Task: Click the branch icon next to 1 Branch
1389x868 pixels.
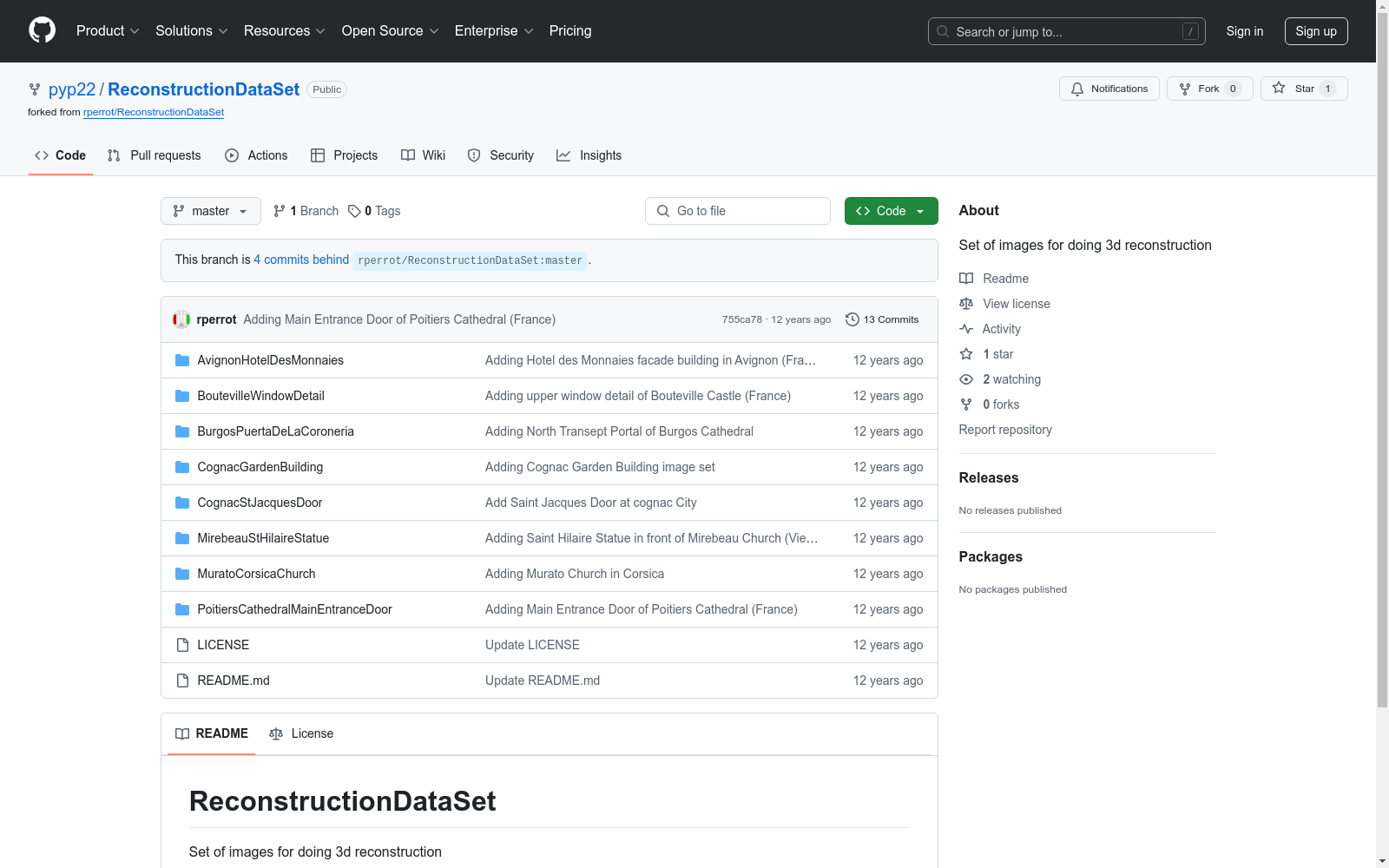Action: [280, 211]
